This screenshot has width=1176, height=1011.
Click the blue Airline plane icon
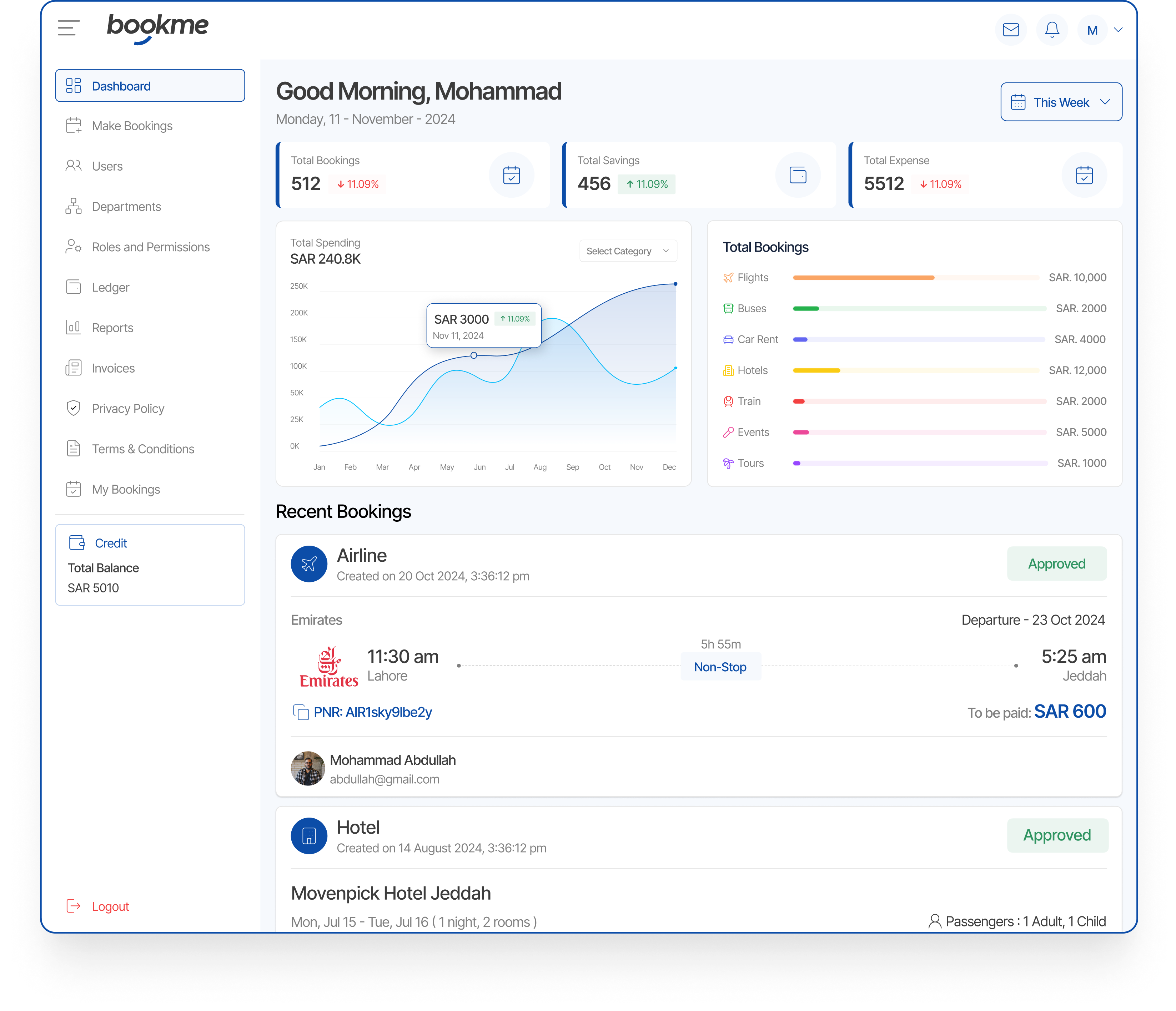coord(309,564)
